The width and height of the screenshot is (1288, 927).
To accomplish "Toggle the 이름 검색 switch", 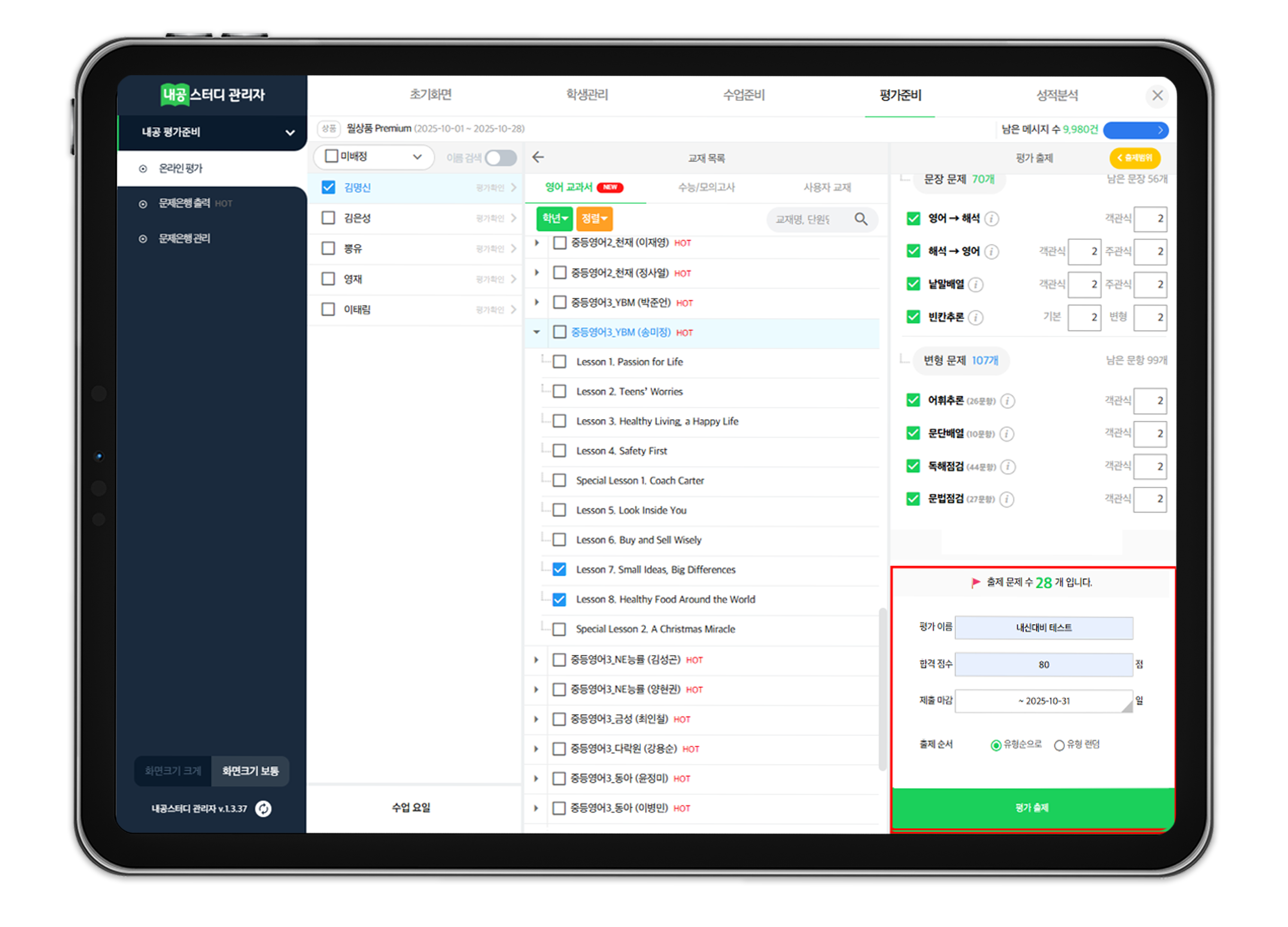I will click(x=500, y=158).
